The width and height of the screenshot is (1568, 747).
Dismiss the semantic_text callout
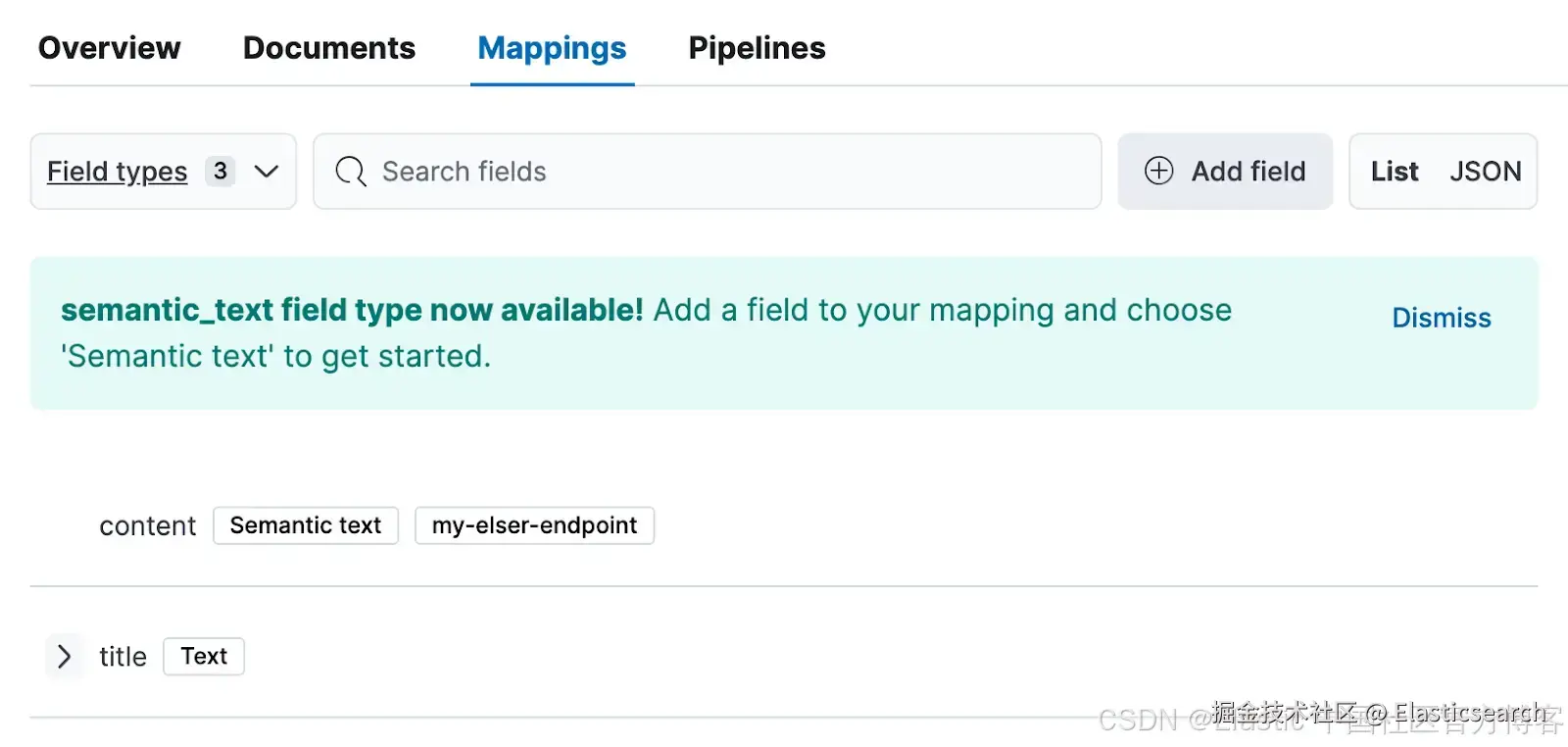(1442, 318)
